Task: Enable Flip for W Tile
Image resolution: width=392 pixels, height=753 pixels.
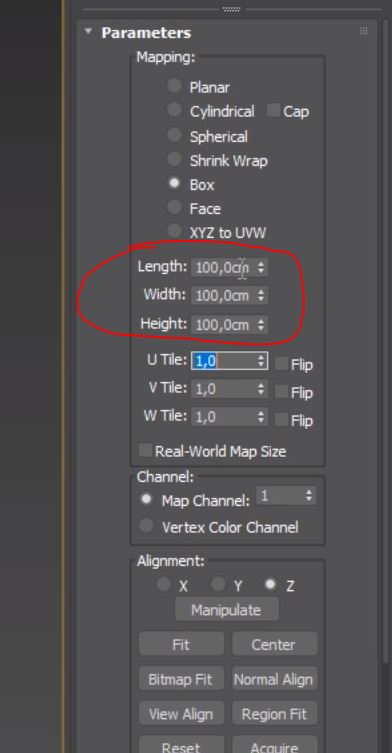Action: tap(282, 420)
